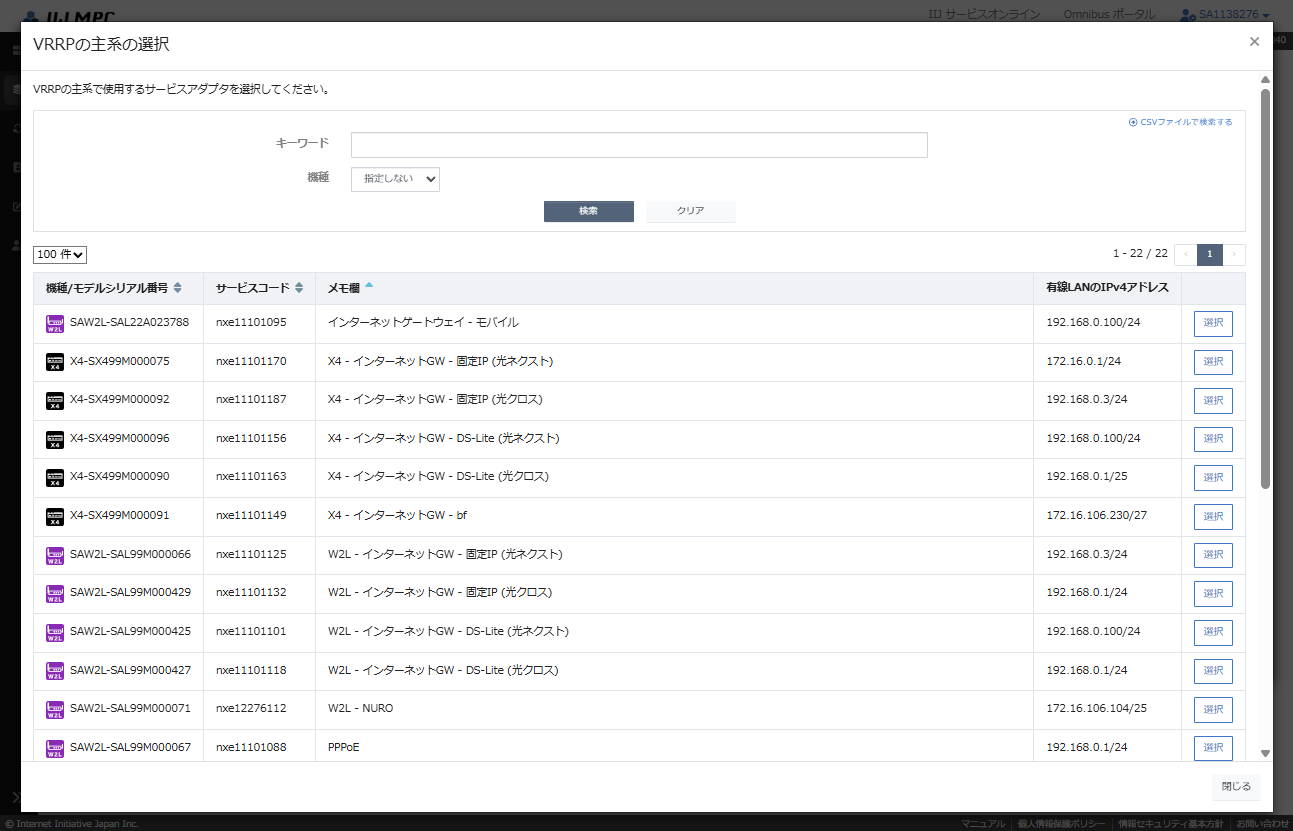Select the PPPoE adapter row's 選択 button

(1212, 748)
